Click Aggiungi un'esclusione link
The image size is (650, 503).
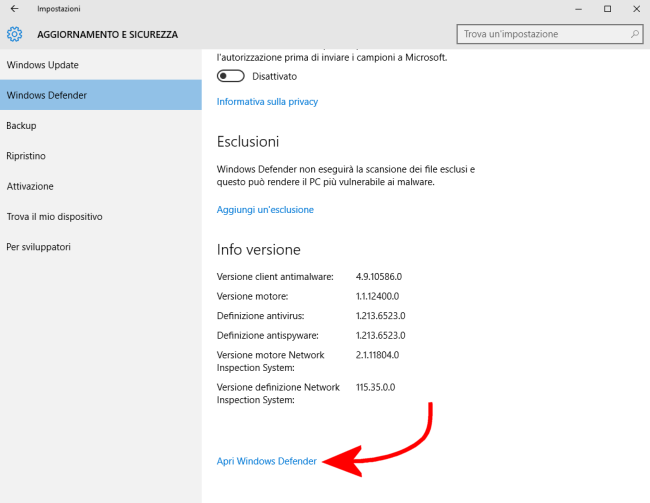[x=265, y=209]
